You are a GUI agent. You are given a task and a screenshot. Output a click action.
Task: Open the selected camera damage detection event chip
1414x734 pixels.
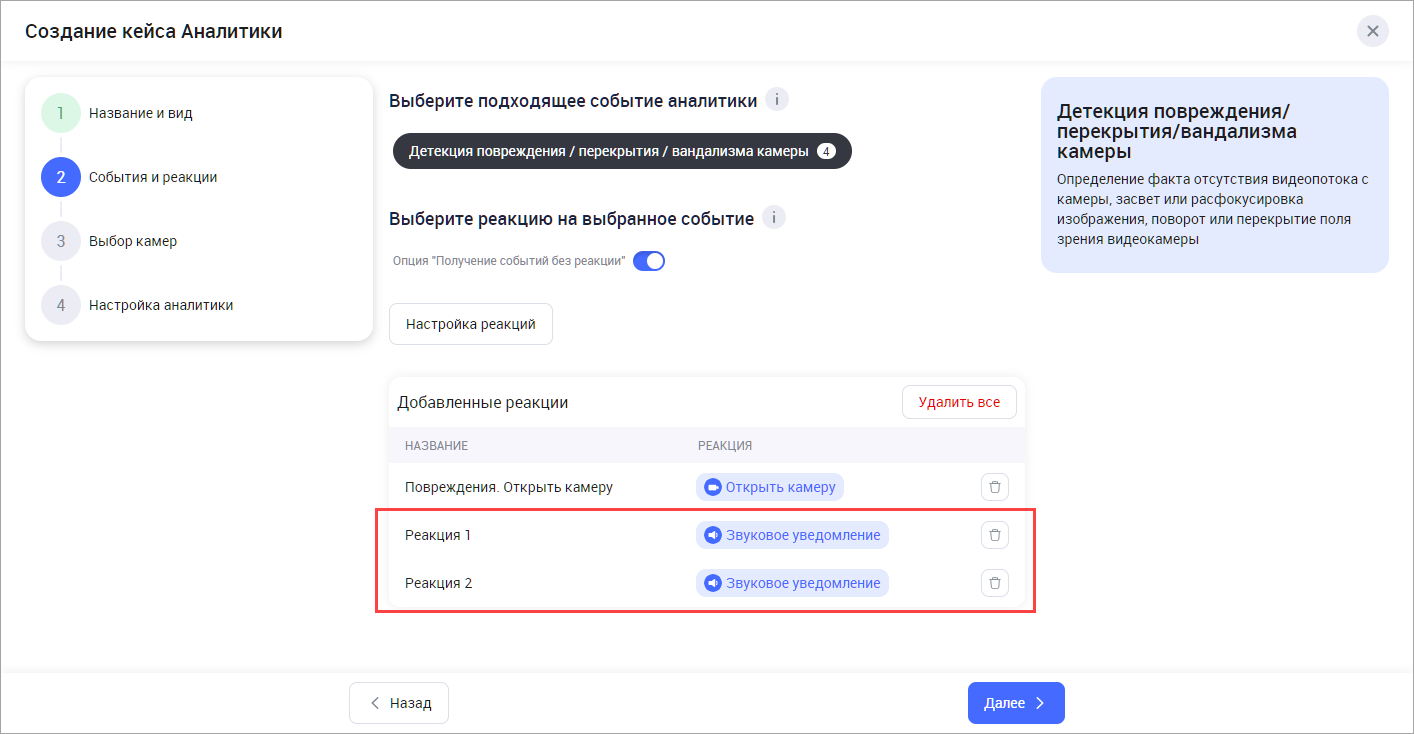(x=621, y=151)
